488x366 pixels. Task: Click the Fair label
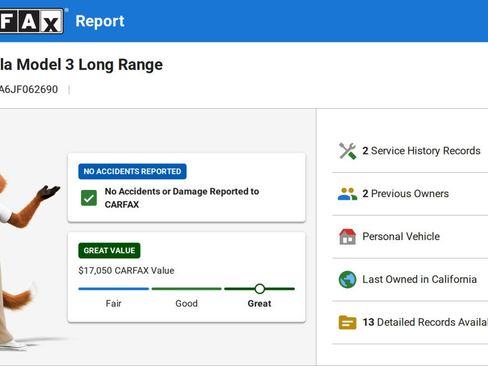tap(113, 303)
